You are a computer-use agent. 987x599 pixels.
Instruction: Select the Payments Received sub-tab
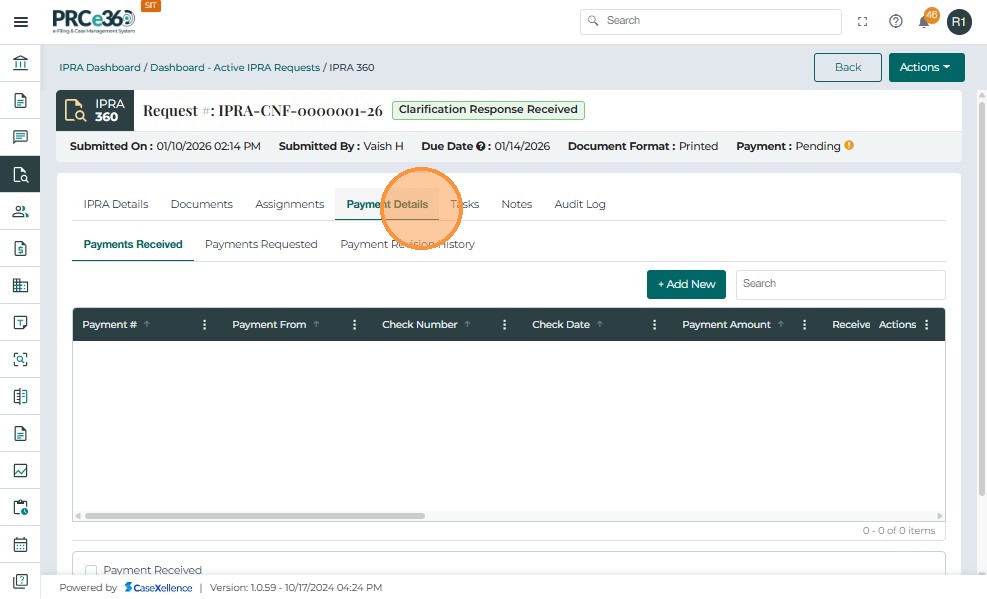[133, 244]
